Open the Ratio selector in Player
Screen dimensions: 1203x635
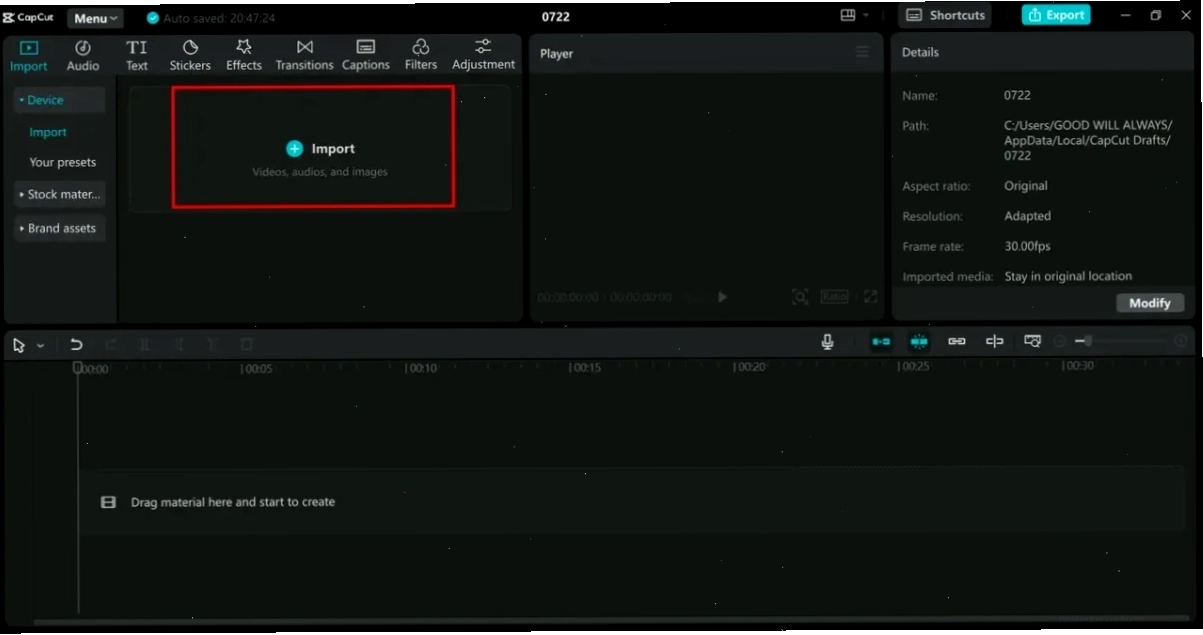[834, 297]
